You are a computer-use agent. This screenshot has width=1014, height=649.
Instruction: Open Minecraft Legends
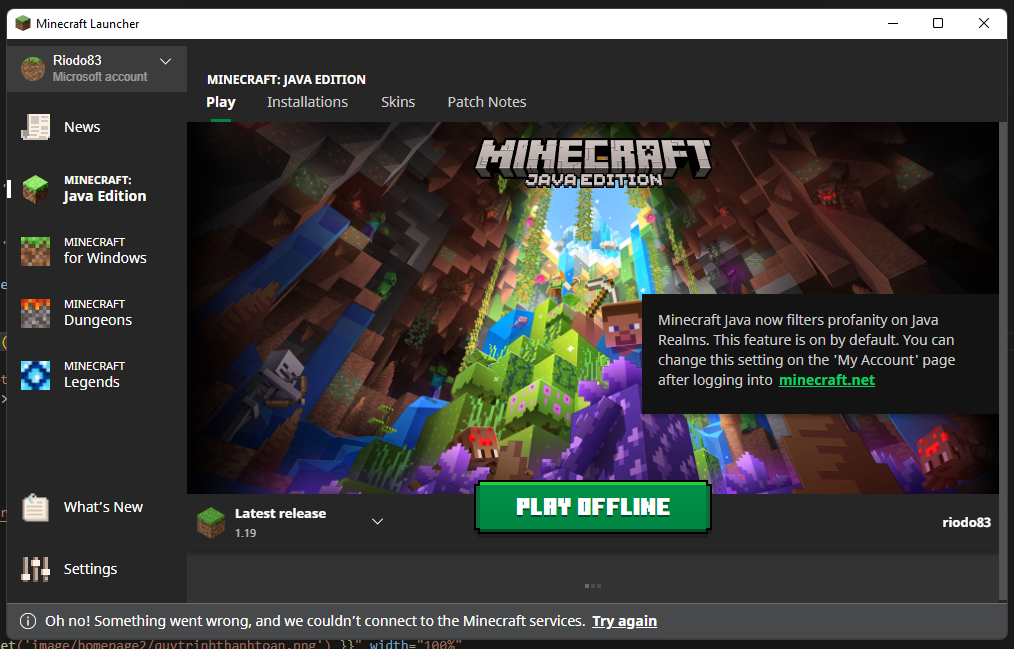[x=95, y=374]
